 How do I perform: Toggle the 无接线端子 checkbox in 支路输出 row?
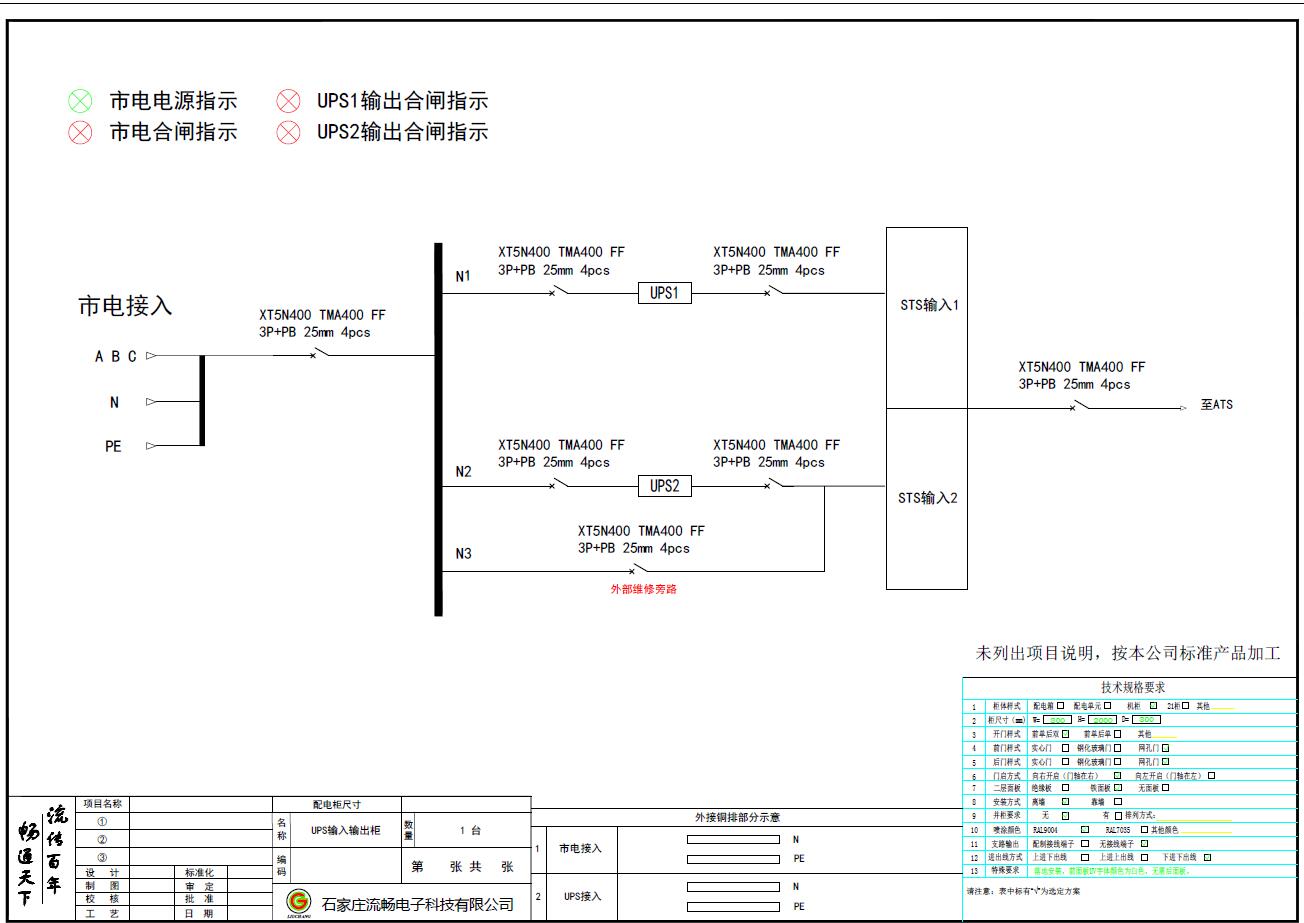(x=1144, y=843)
